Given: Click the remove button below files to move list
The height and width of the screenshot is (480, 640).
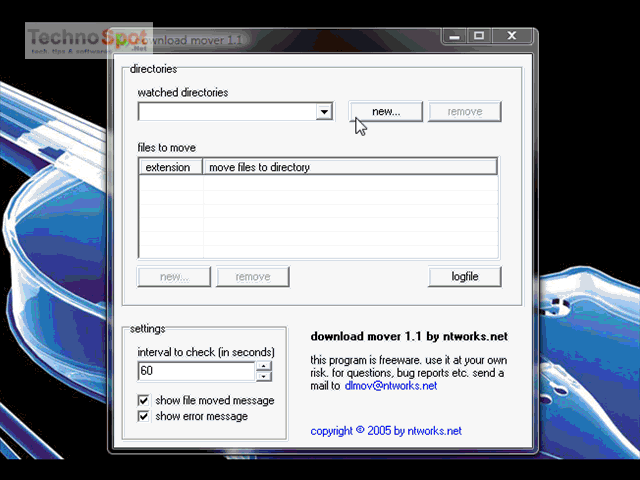Looking at the screenshot, I should (x=253, y=277).
